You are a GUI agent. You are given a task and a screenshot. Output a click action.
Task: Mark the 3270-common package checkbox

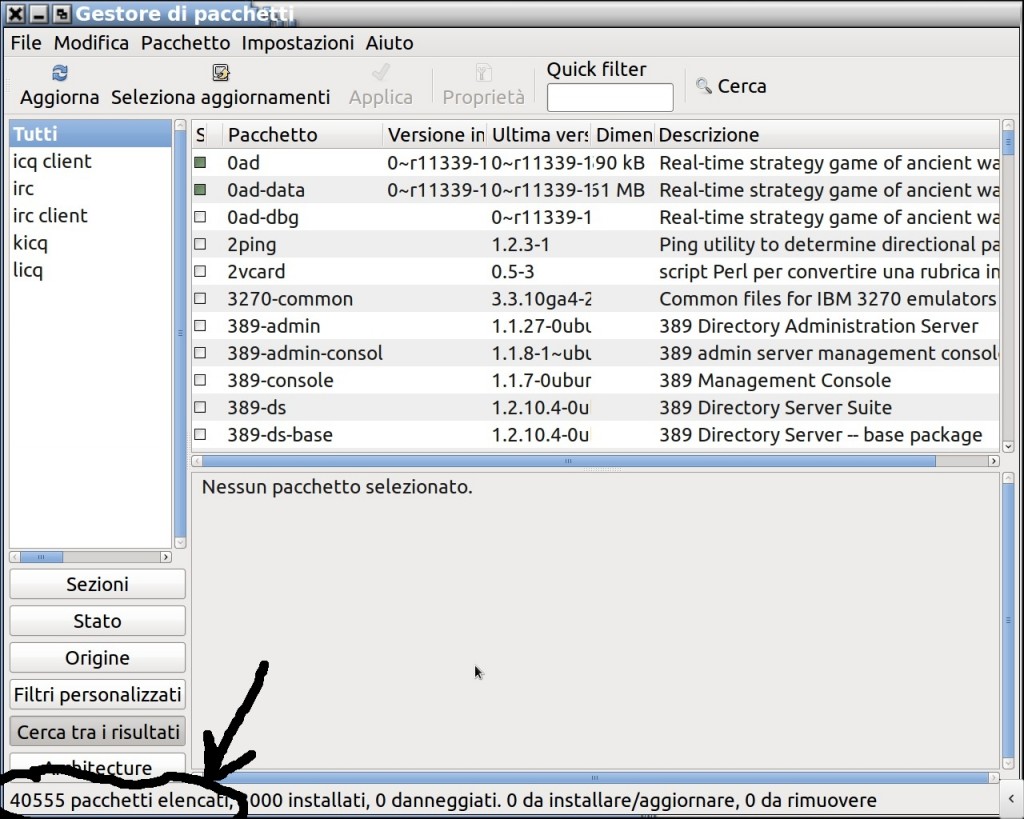point(200,298)
